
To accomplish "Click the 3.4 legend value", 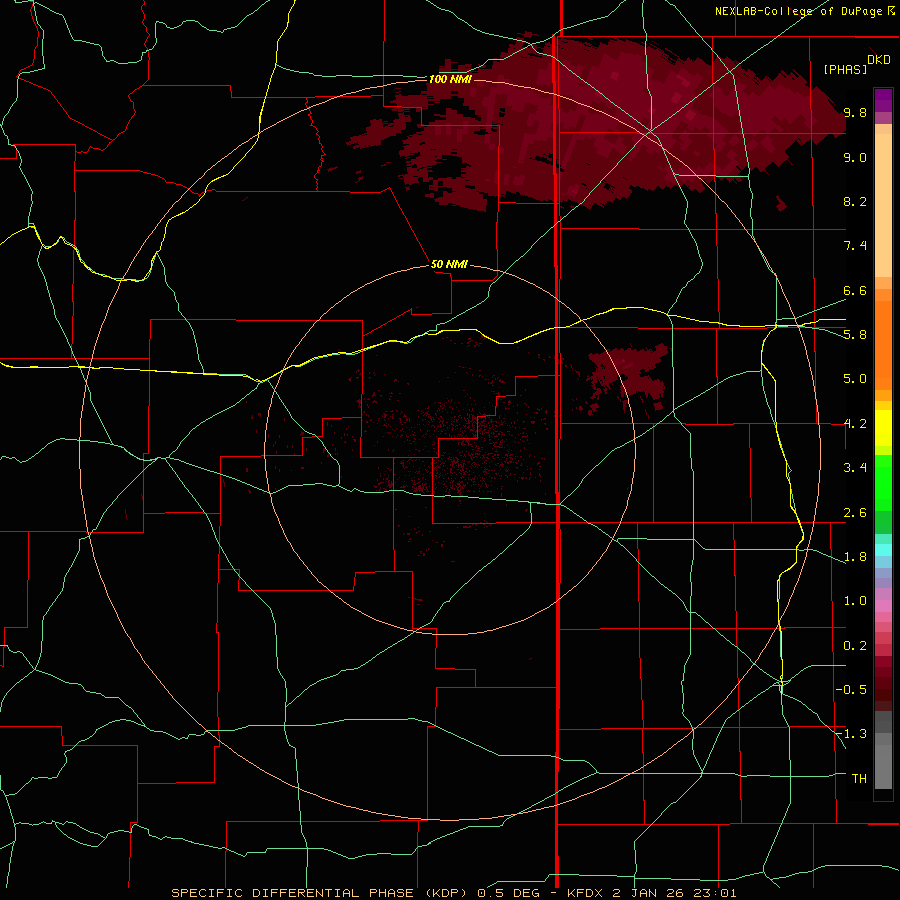I will pos(855,468).
